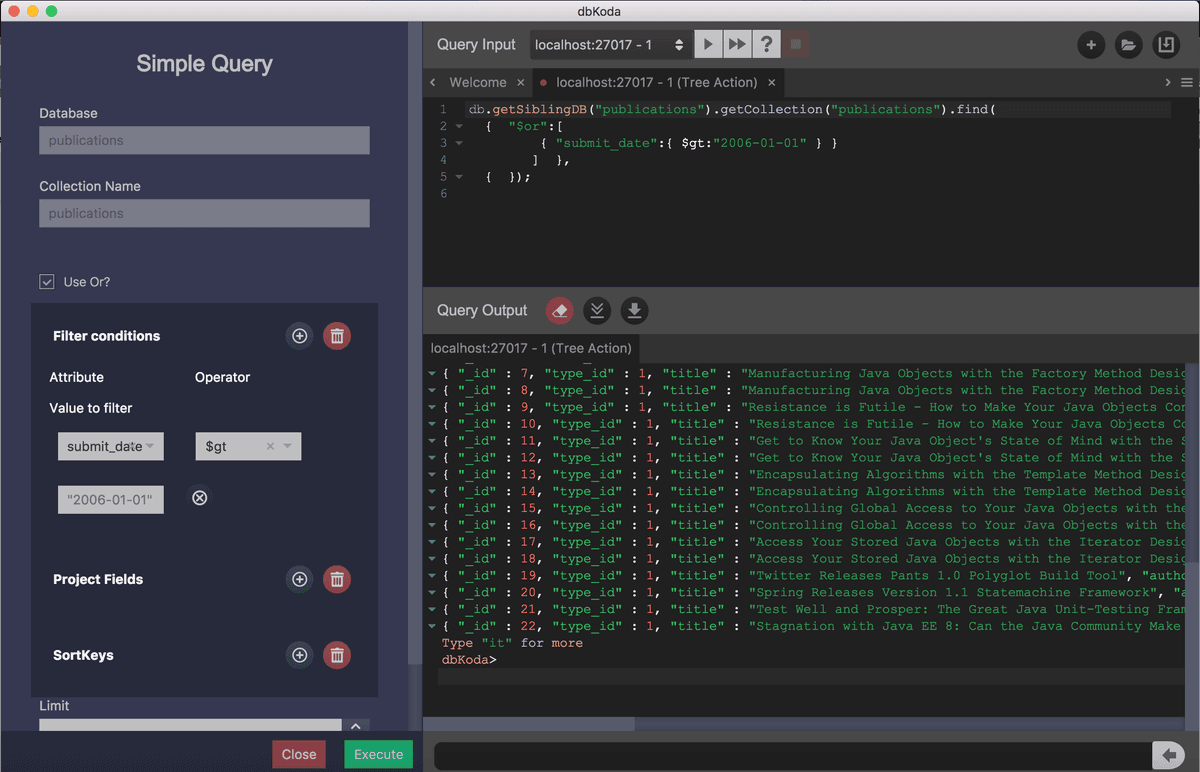Collapse the output row with _id 7

[431, 374]
